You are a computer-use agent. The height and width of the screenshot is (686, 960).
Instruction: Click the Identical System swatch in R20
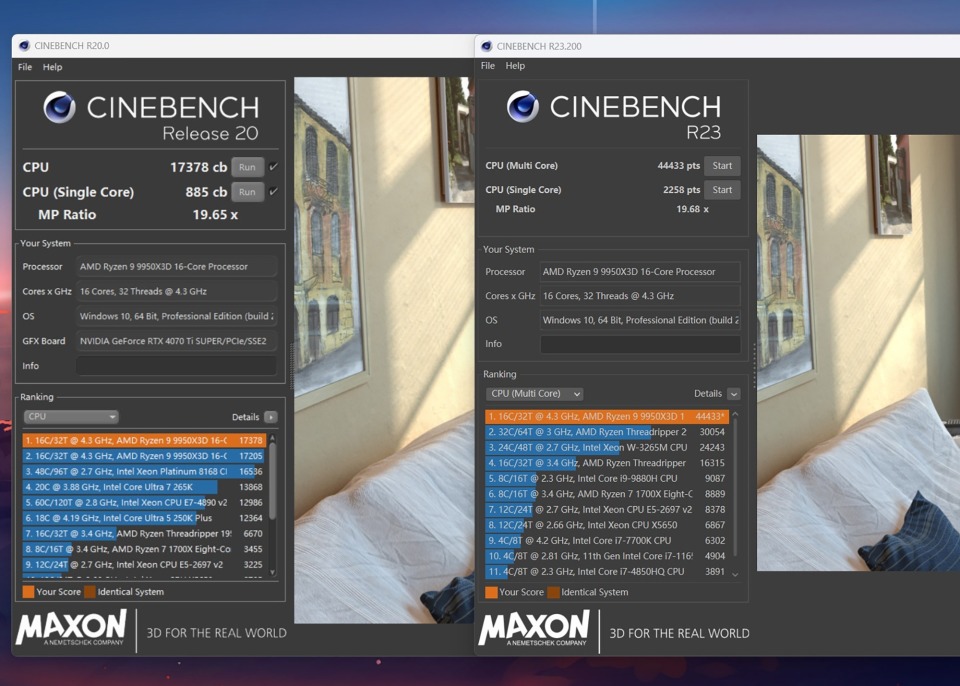click(x=90, y=592)
